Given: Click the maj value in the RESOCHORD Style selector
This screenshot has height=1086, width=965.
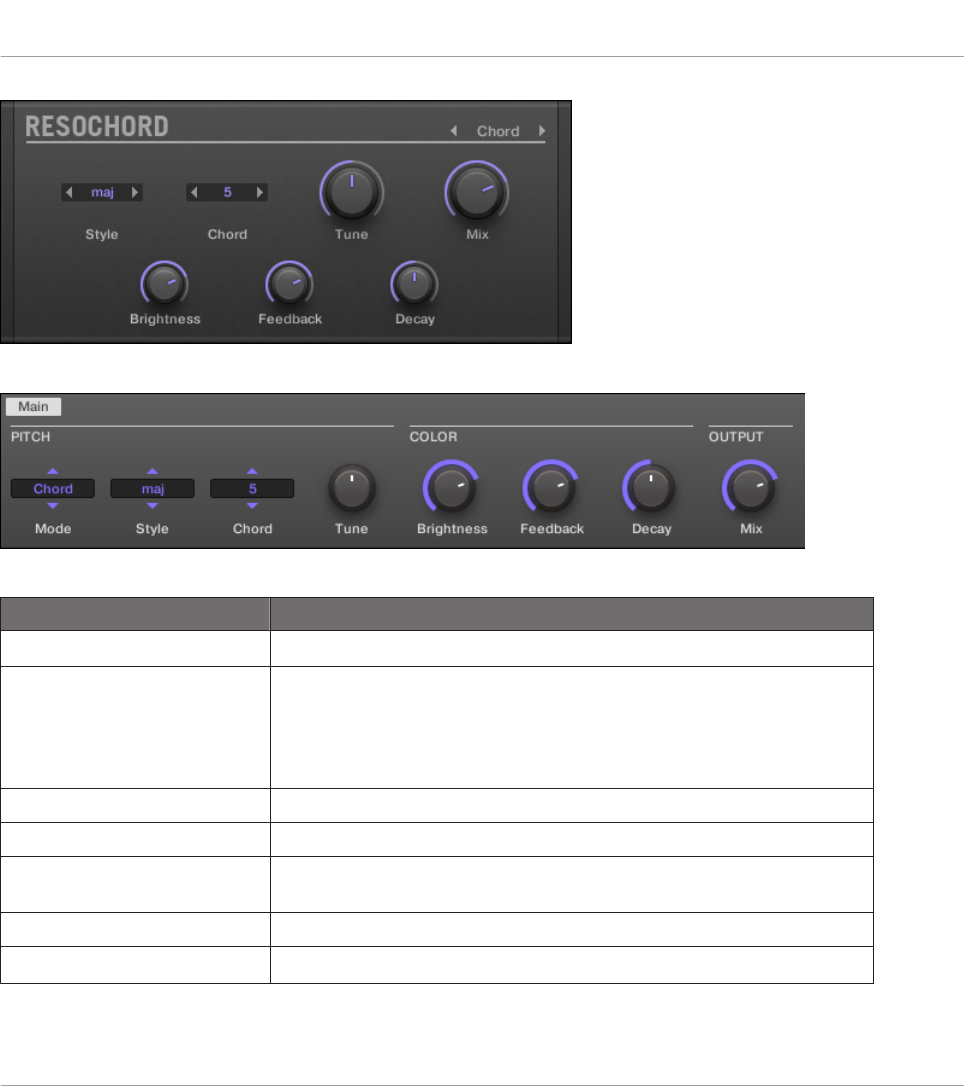Looking at the screenshot, I should [x=103, y=193].
